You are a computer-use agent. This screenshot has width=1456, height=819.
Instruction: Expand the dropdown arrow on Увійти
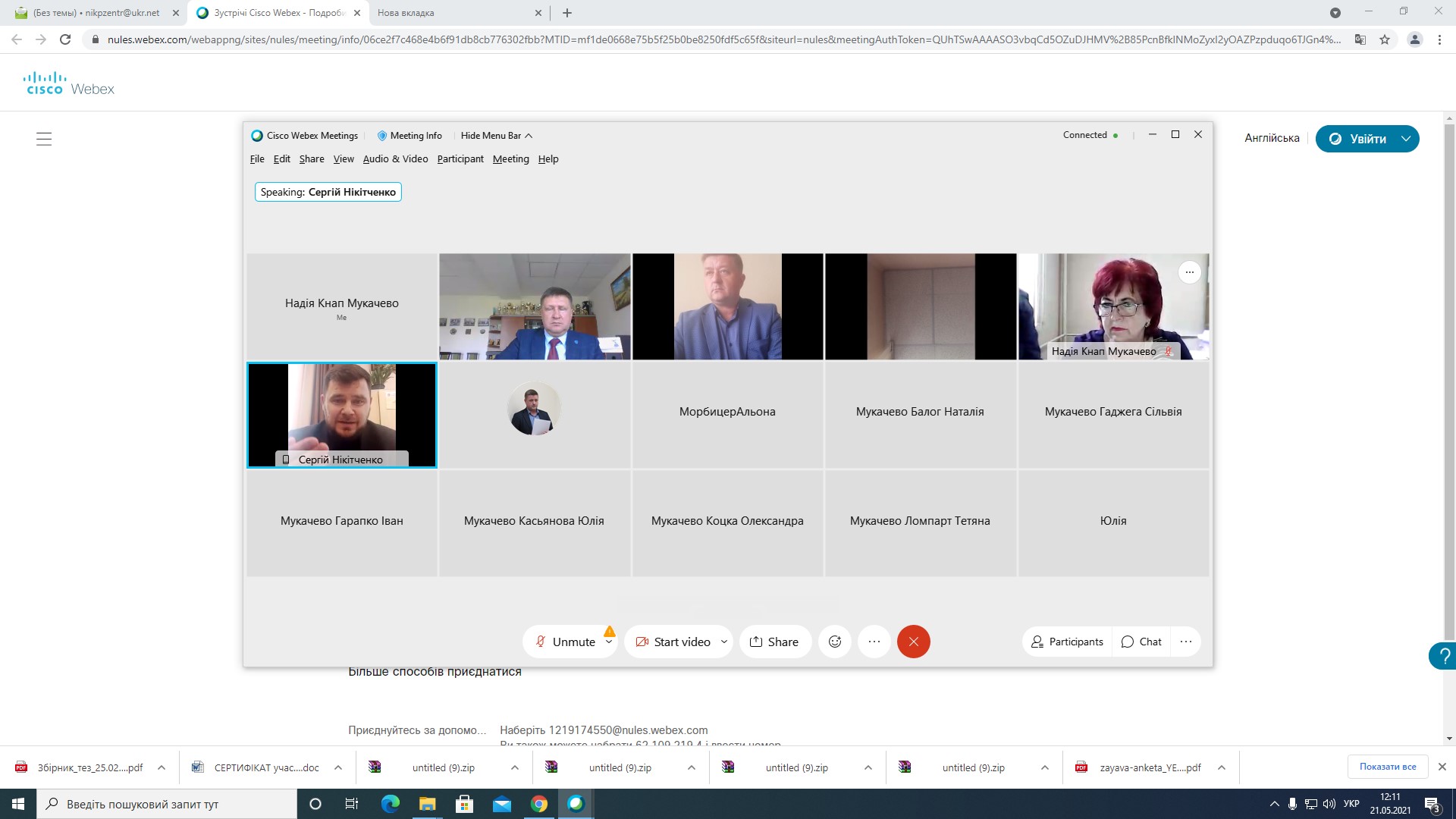coord(1407,139)
